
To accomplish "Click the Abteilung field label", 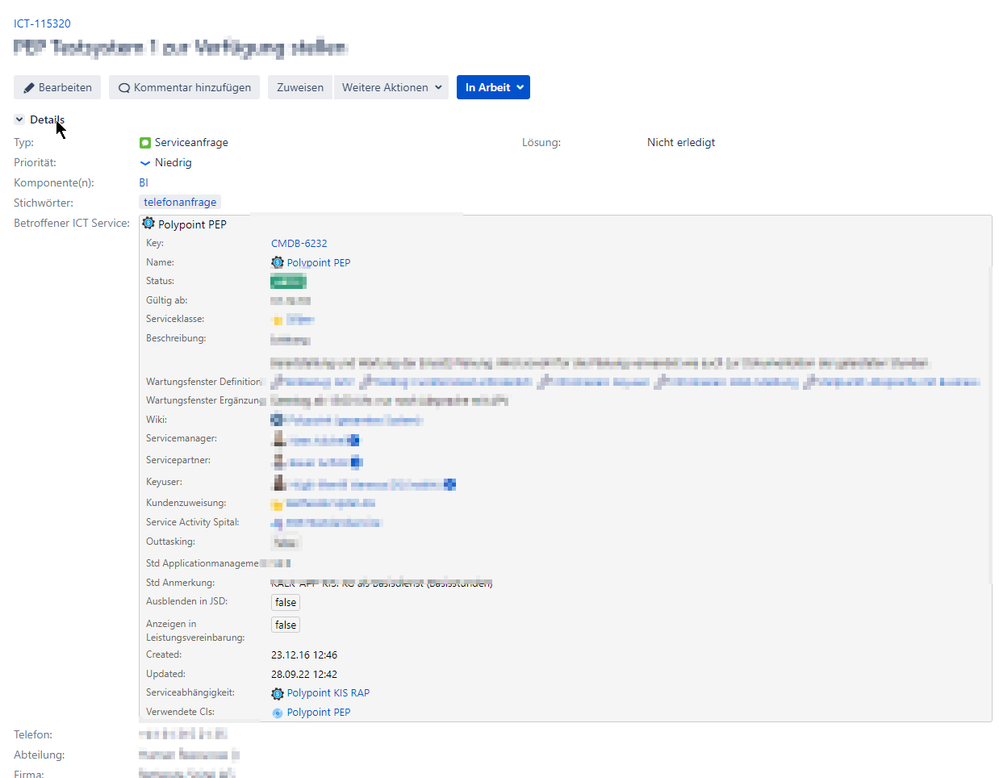I will point(40,755).
